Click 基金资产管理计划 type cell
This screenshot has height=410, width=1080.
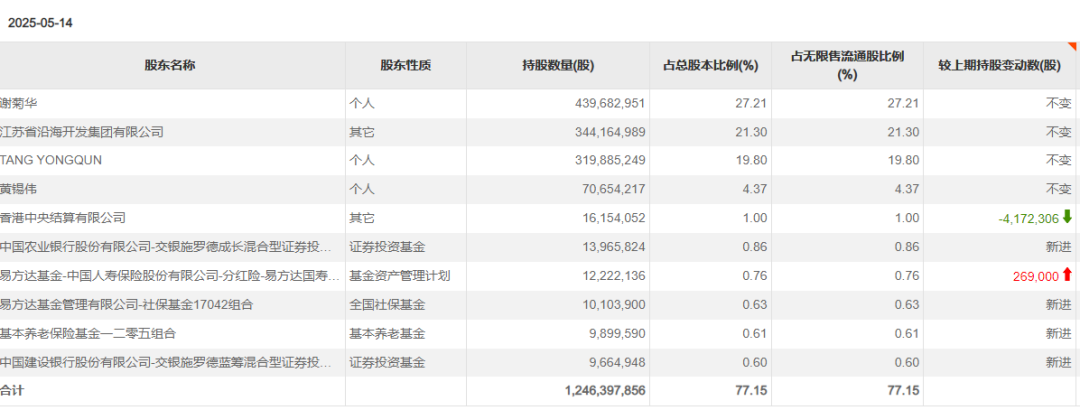click(x=399, y=276)
